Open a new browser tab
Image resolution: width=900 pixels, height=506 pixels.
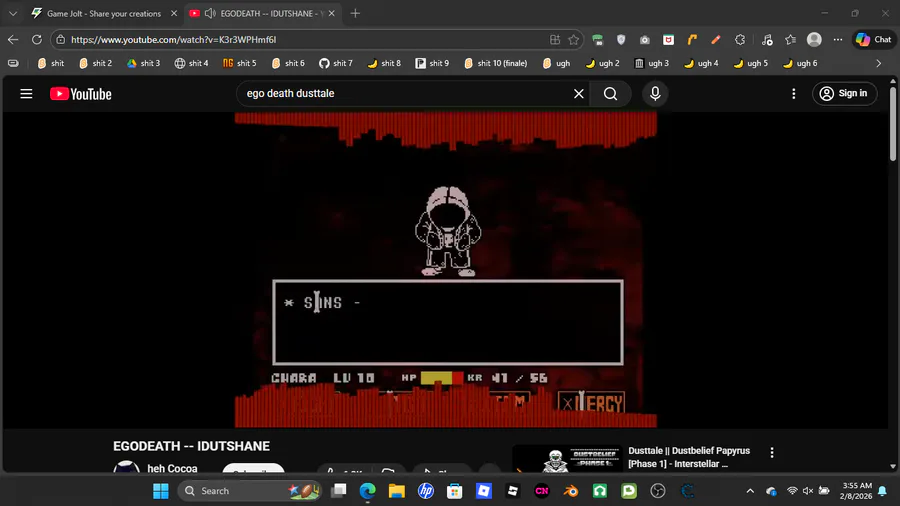(355, 13)
